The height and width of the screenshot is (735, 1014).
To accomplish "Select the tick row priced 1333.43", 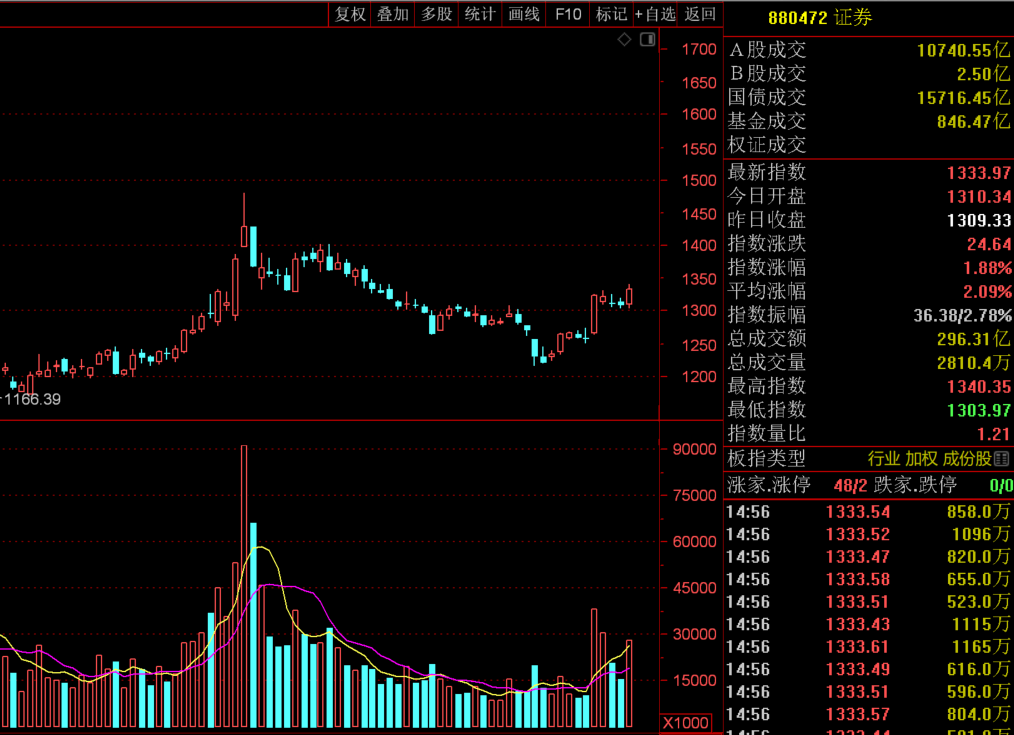I will (868, 624).
